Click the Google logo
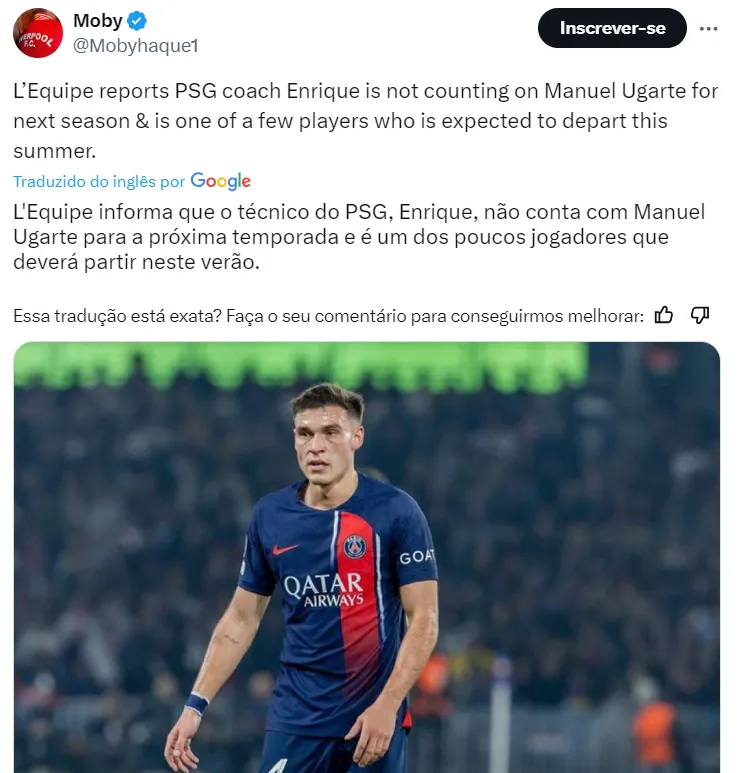Image resolution: width=741 pixels, height=773 pixels. [221, 181]
